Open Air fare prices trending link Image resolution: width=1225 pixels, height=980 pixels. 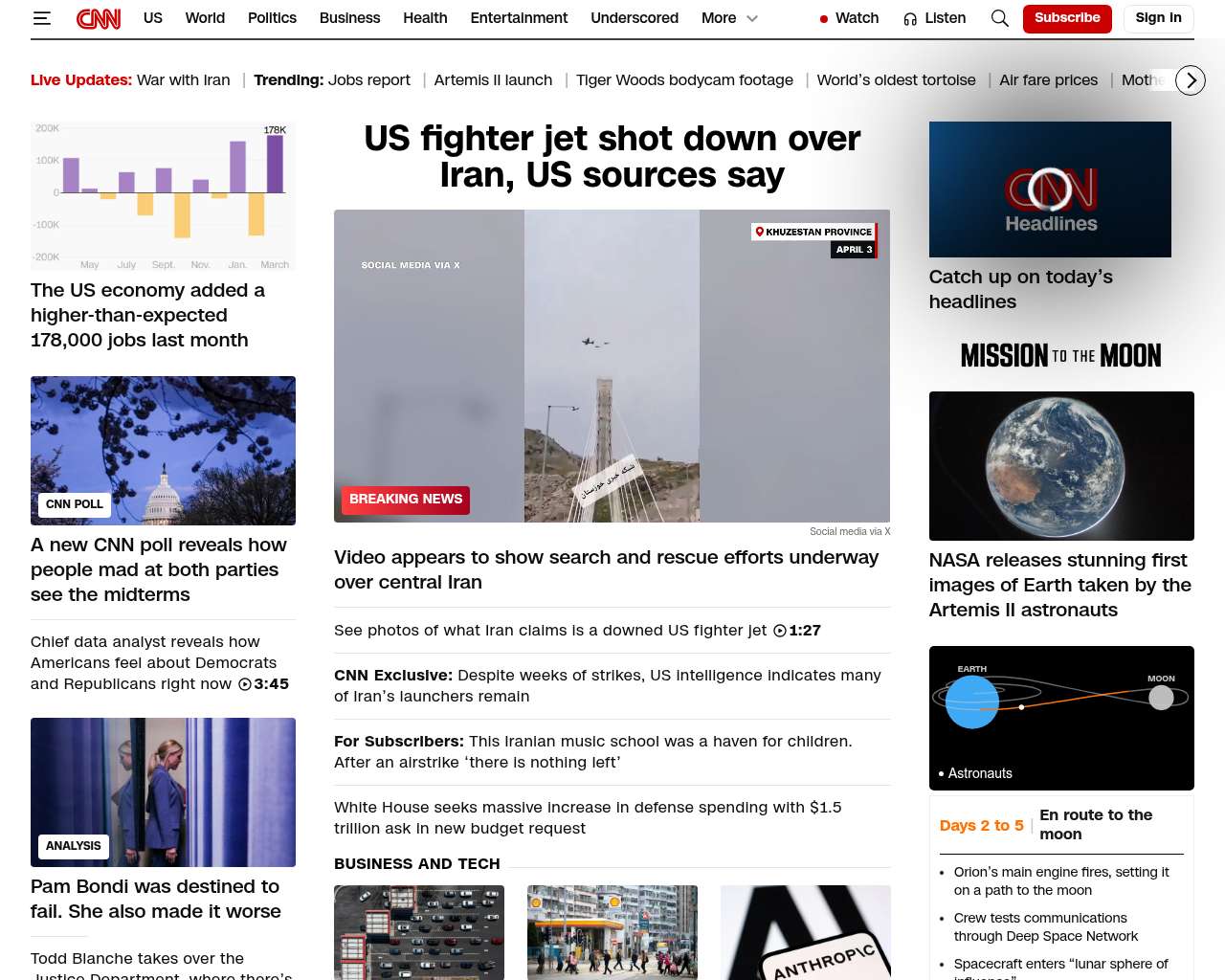pyautogui.click(x=1049, y=80)
